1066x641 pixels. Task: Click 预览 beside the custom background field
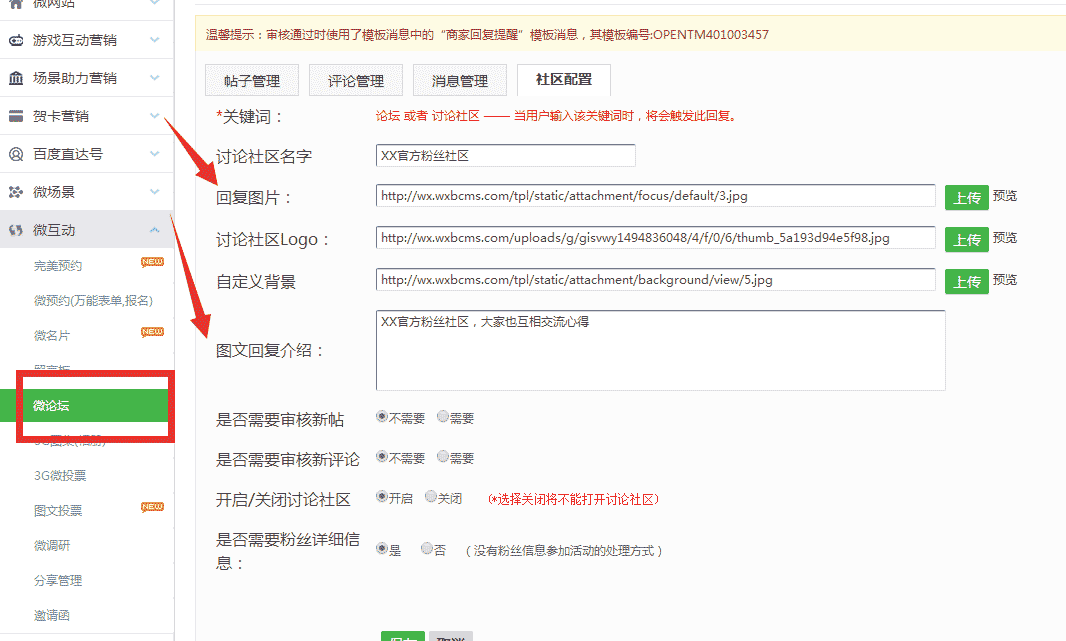pos(1005,281)
